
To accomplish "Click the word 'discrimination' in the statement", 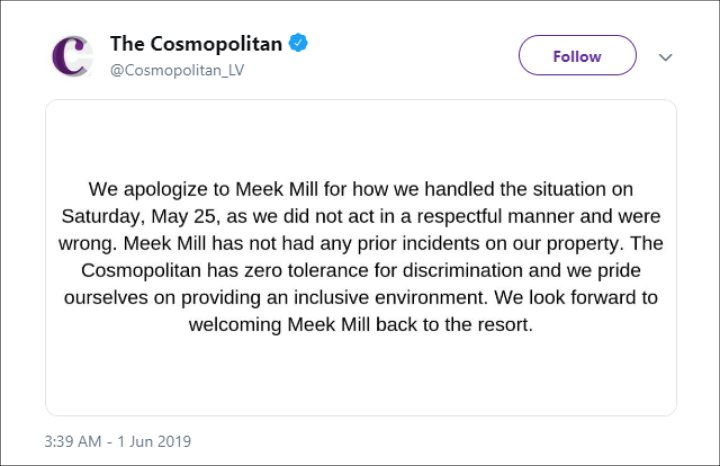I will pyautogui.click(x=462, y=270).
